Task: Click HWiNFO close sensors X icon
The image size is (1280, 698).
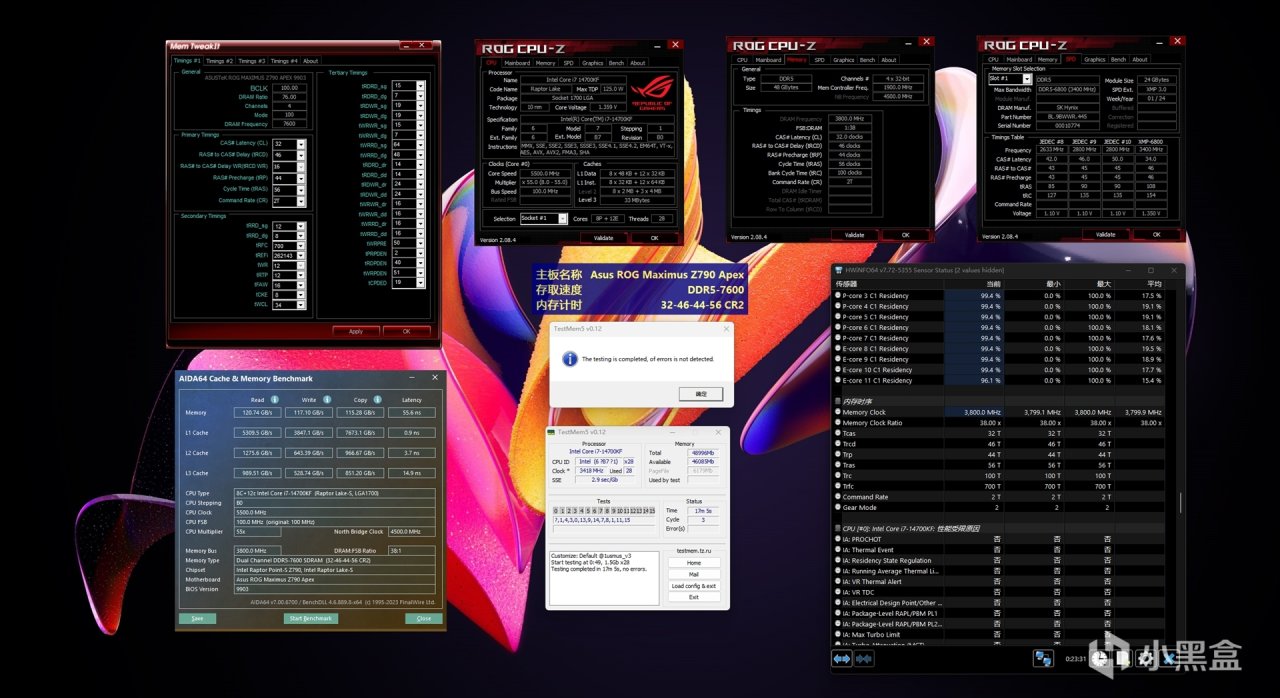Action: click(x=1168, y=658)
